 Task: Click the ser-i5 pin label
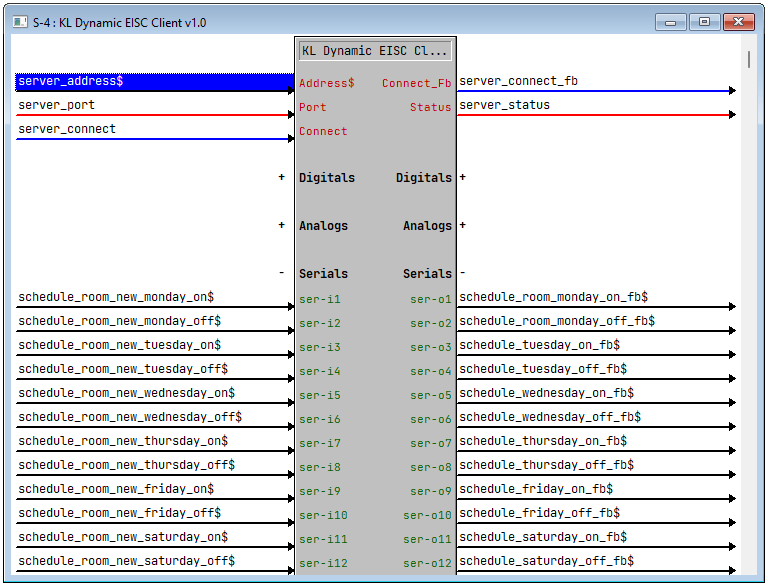[x=319, y=395]
